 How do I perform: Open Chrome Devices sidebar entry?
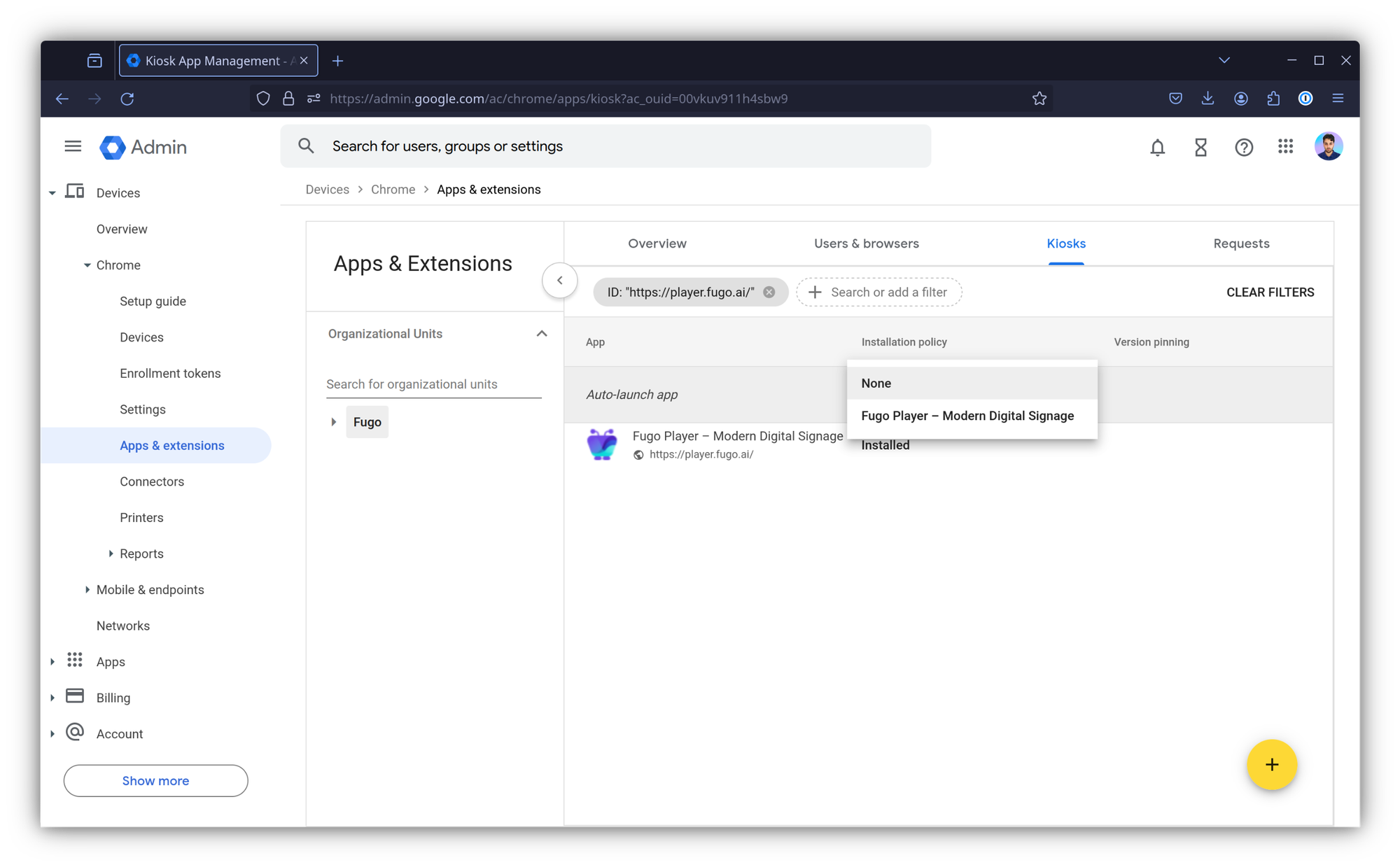click(x=141, y=337)
